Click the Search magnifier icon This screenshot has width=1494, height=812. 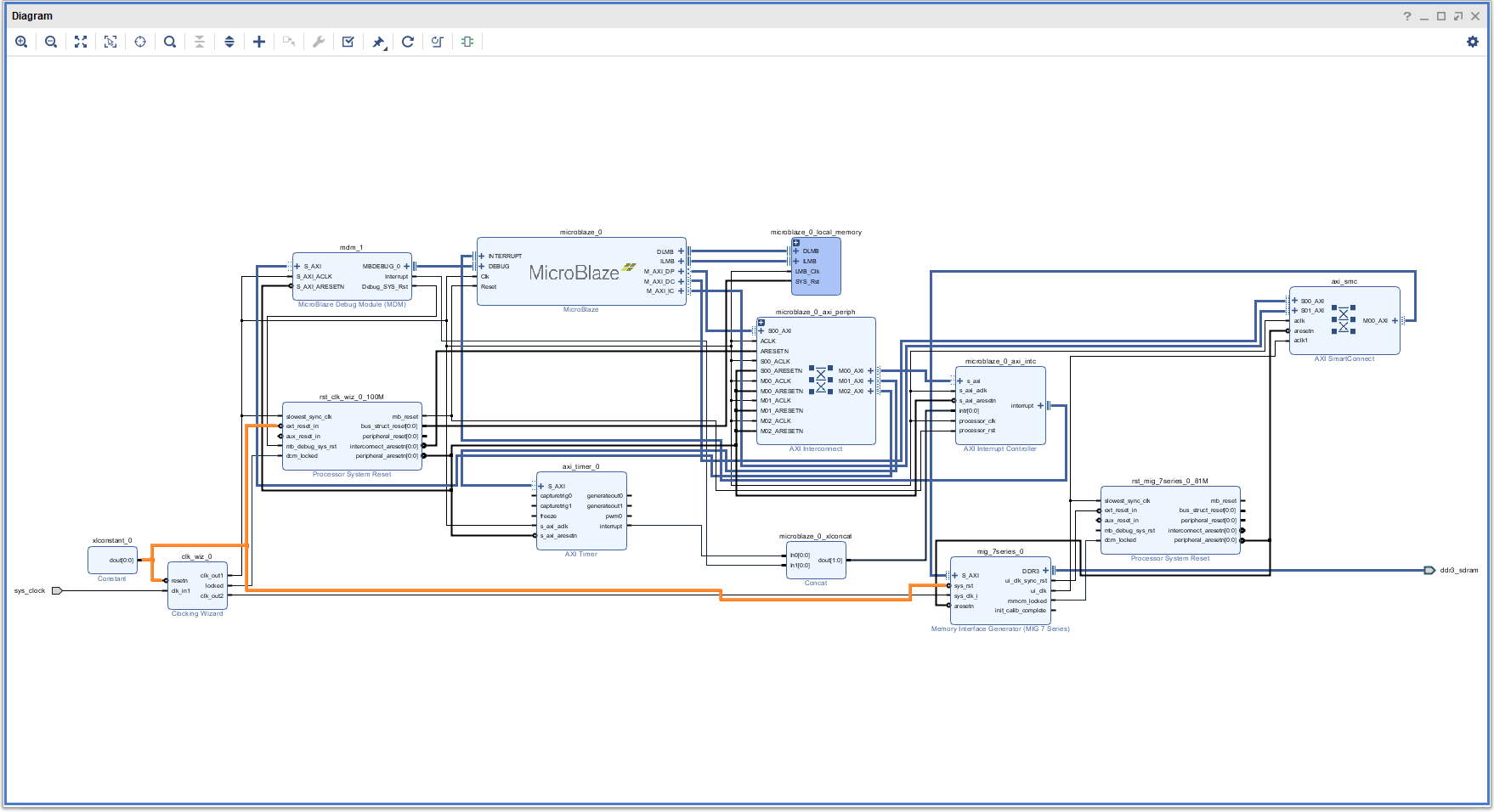[170, 42]
